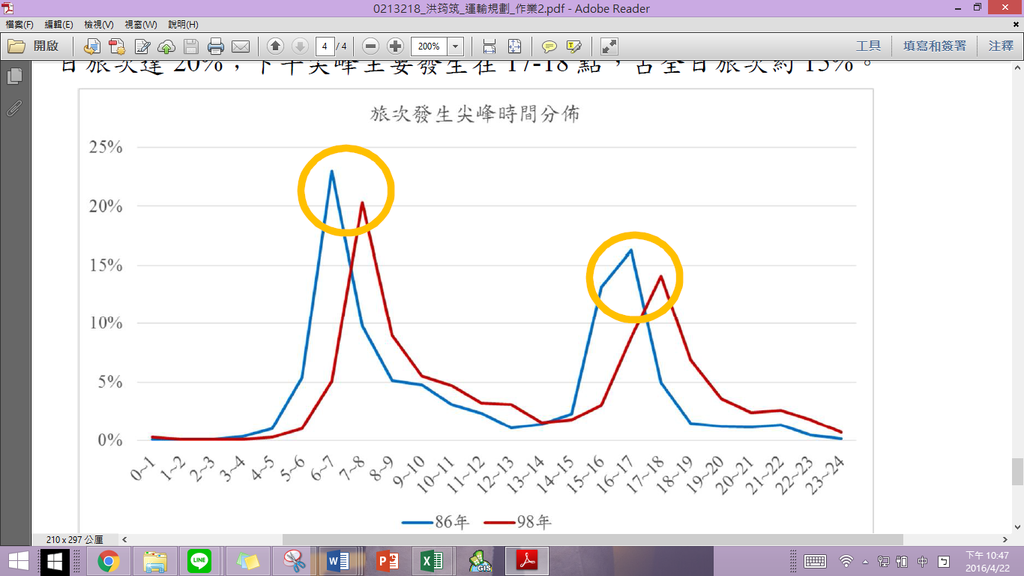Select the Sticky Note comment tool
The image size is (1024, 576).
point(550,45)
